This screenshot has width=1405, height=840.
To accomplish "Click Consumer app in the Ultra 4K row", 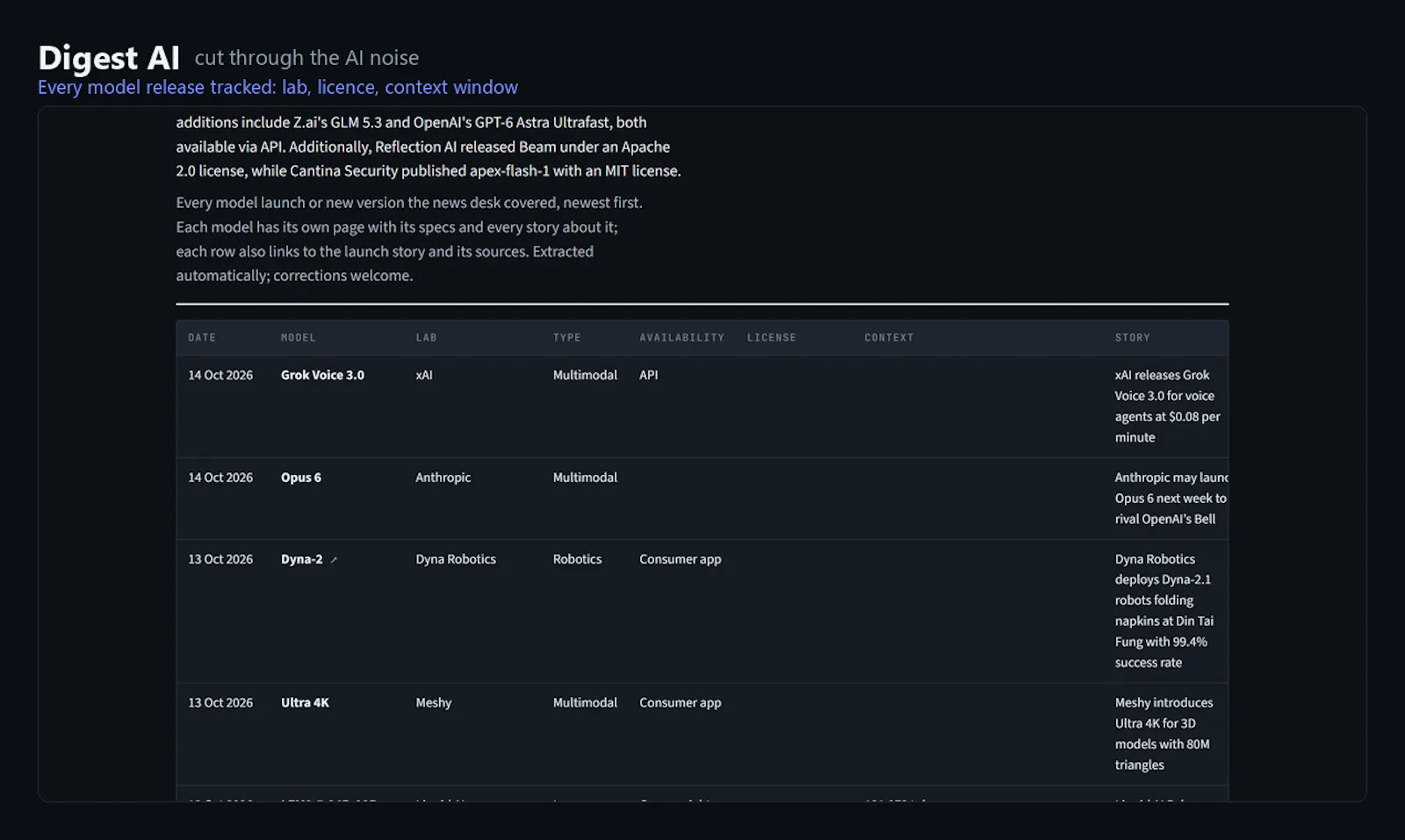I will (x=680, y=702).
